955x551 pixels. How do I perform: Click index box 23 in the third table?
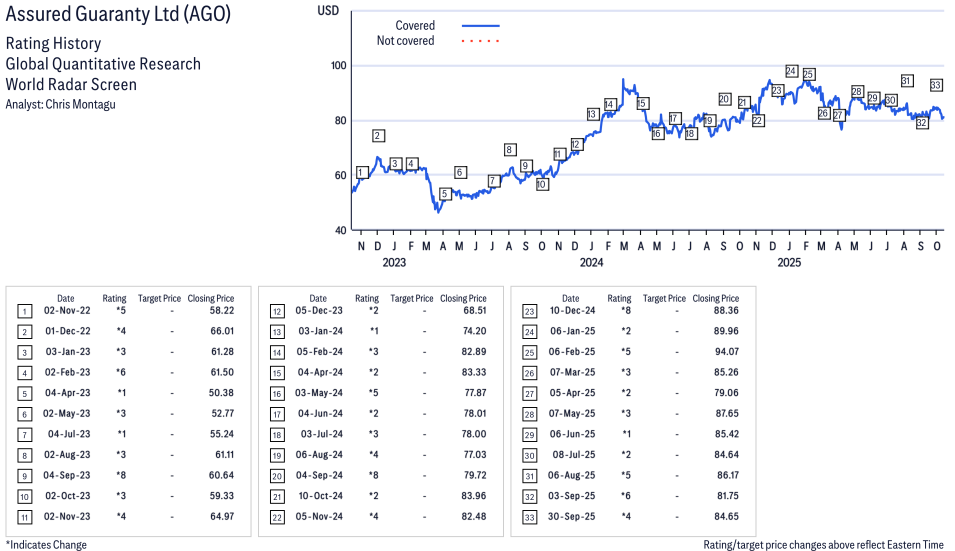click(x=529, y=312)
